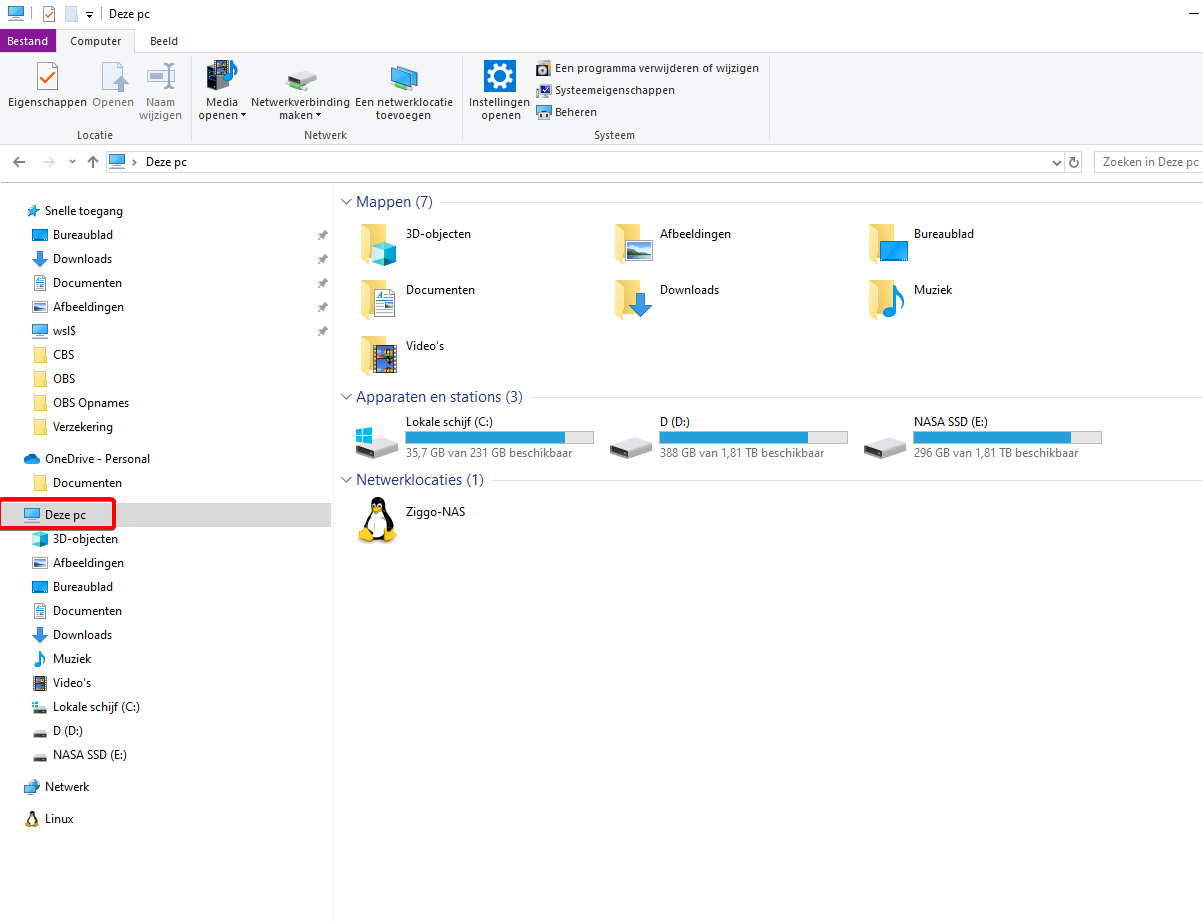
Task: Open the 3D-objecten folder icon
Action: (378, 243)
